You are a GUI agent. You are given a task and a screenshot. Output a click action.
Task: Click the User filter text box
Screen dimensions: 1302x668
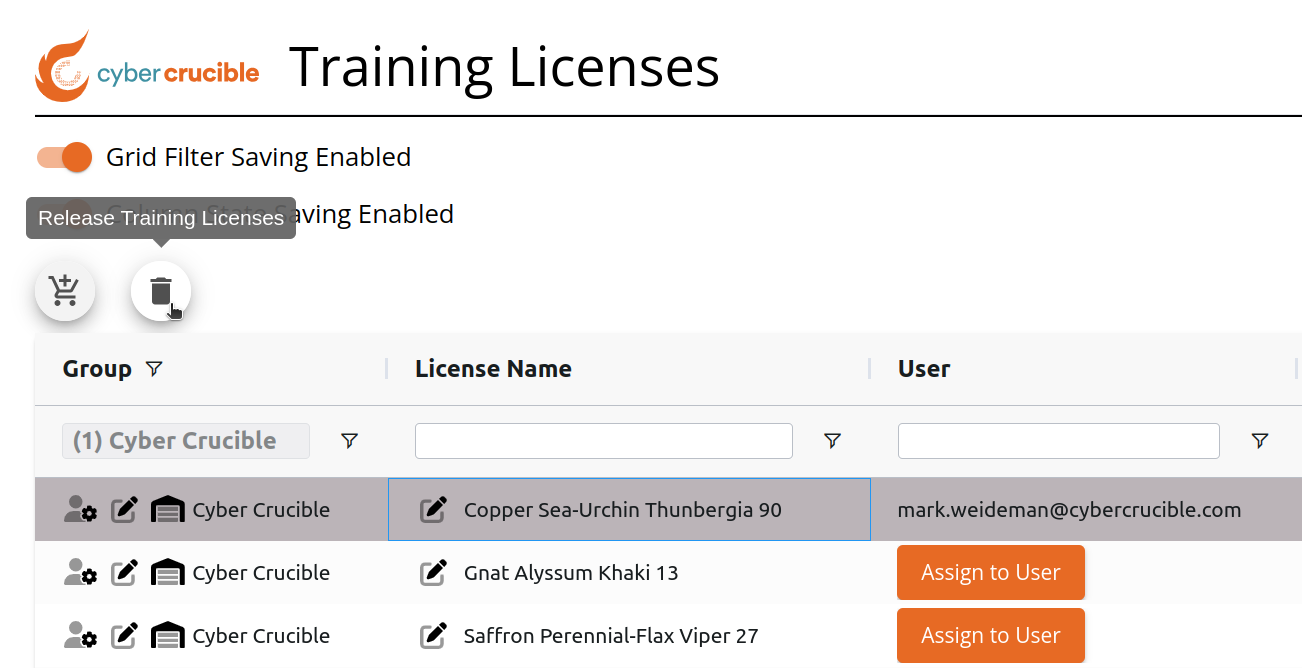[1059, 440]
